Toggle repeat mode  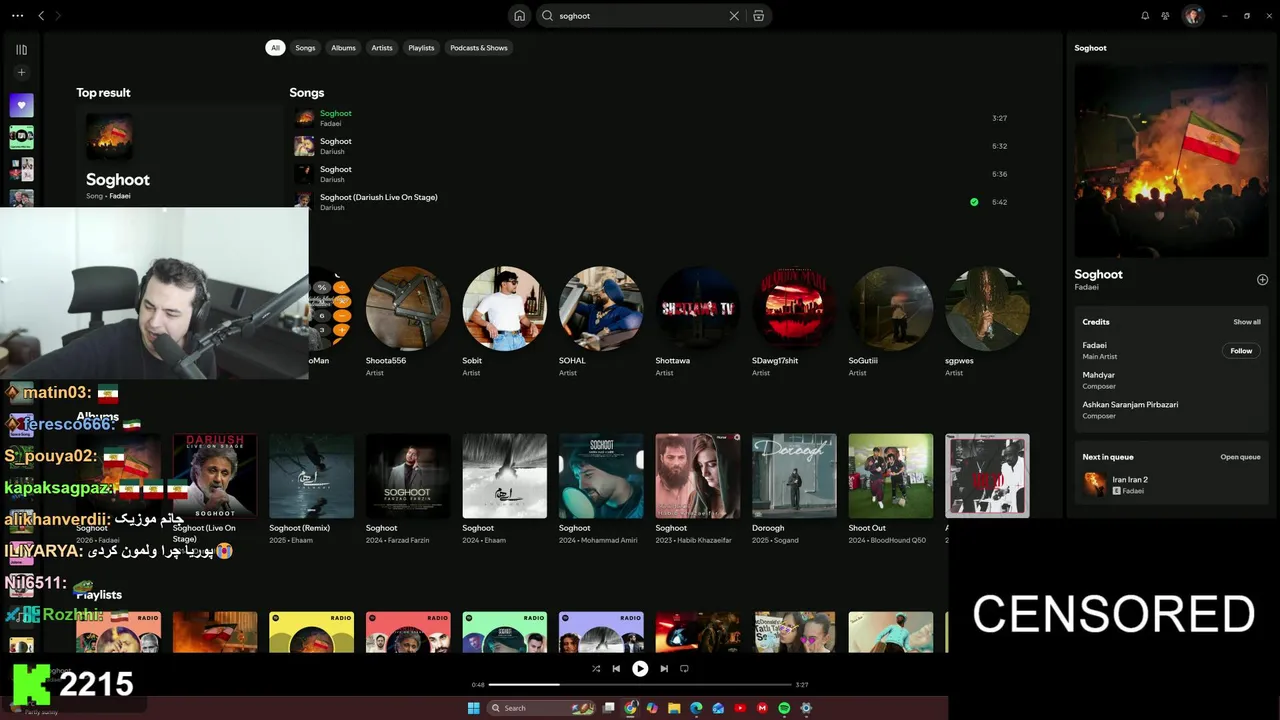[x=684, y=669]
